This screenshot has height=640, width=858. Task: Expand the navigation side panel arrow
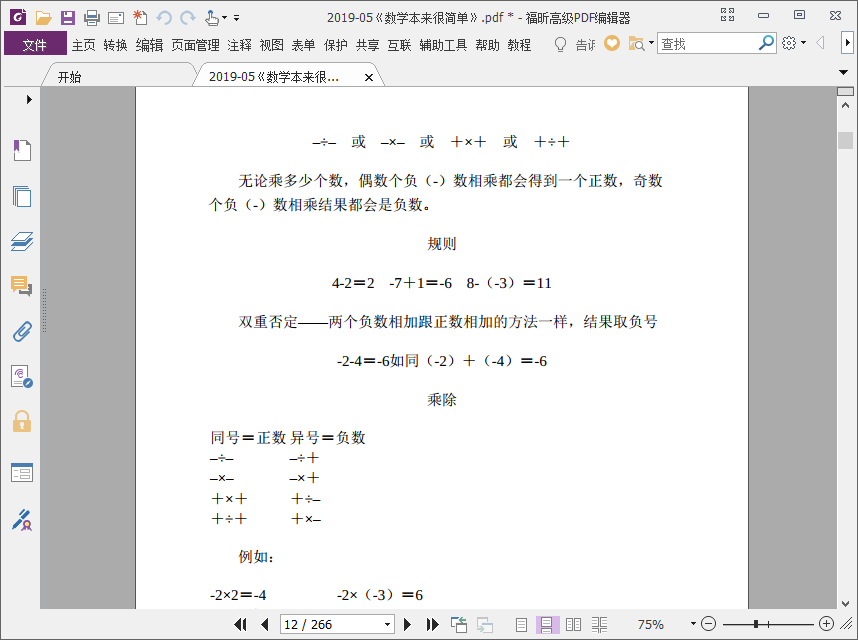[x=29, y=99]
